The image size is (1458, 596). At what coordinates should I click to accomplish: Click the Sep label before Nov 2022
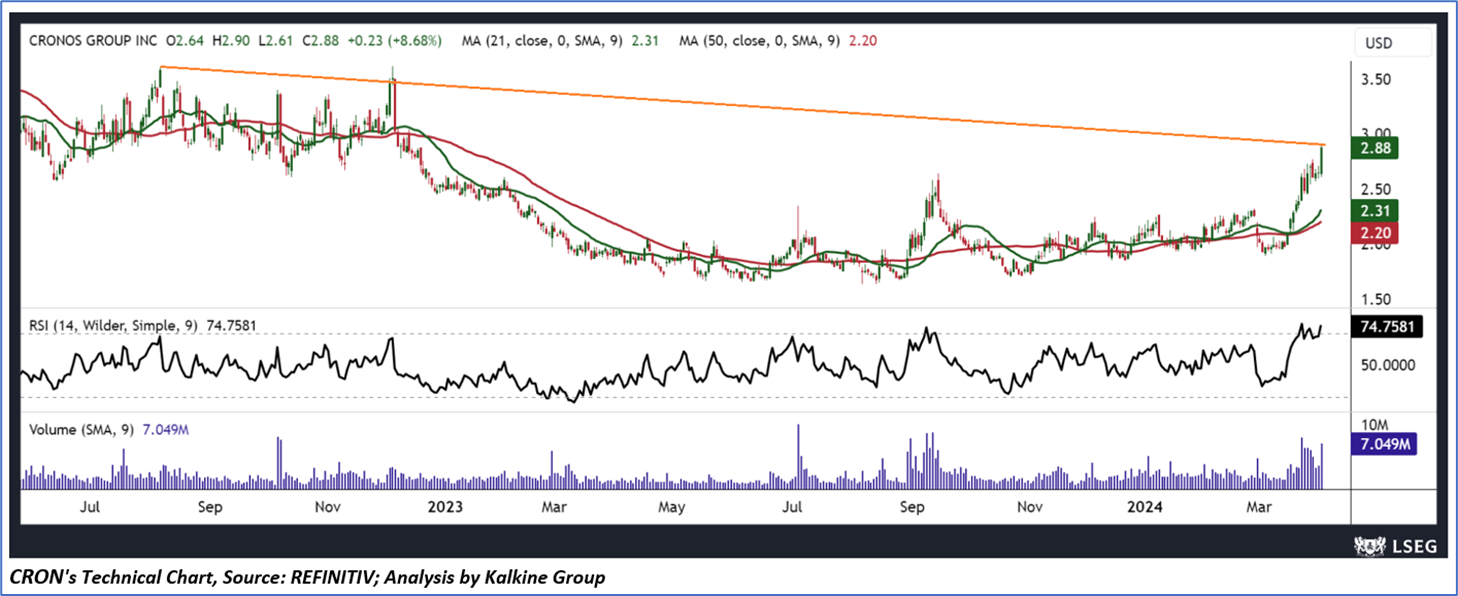pos(209,507)
